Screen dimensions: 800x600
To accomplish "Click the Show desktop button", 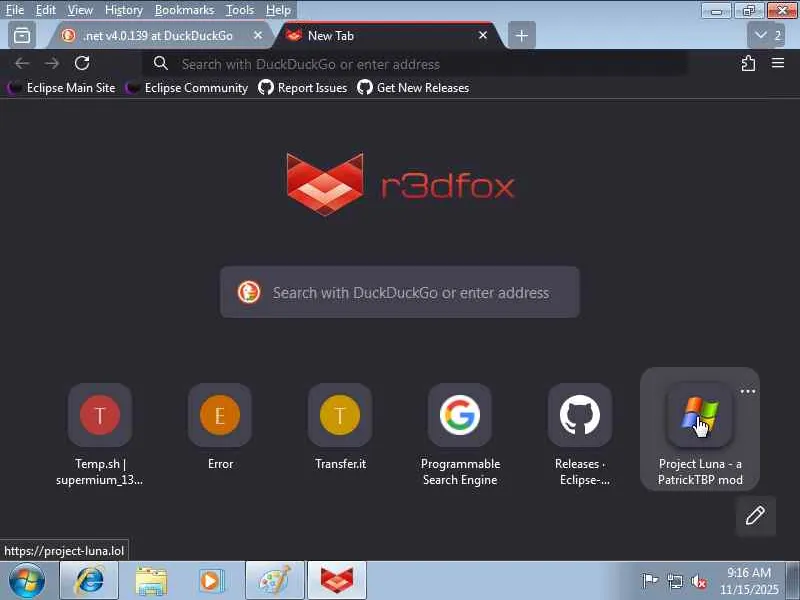I will point(793,581).
